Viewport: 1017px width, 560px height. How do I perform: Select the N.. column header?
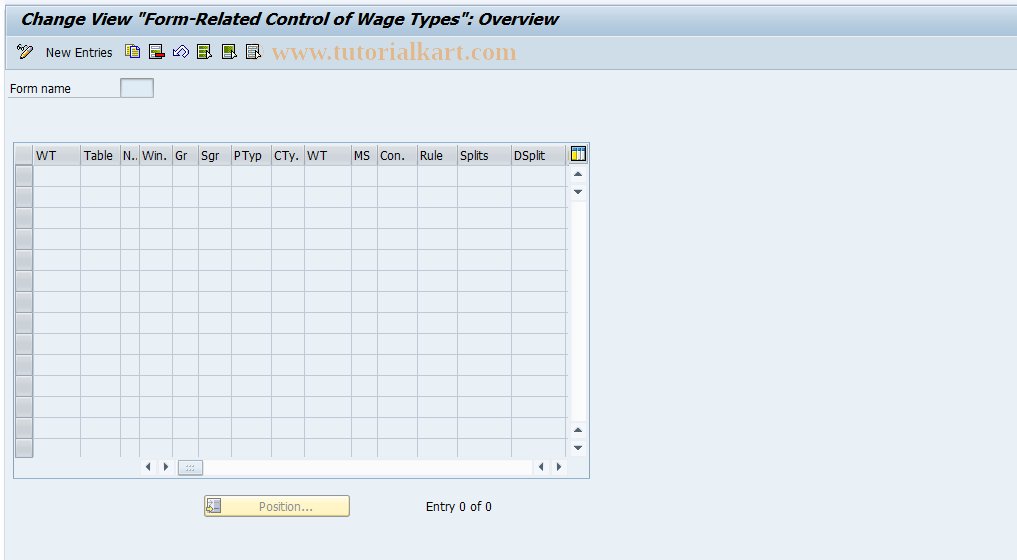[x=130, y=156]
